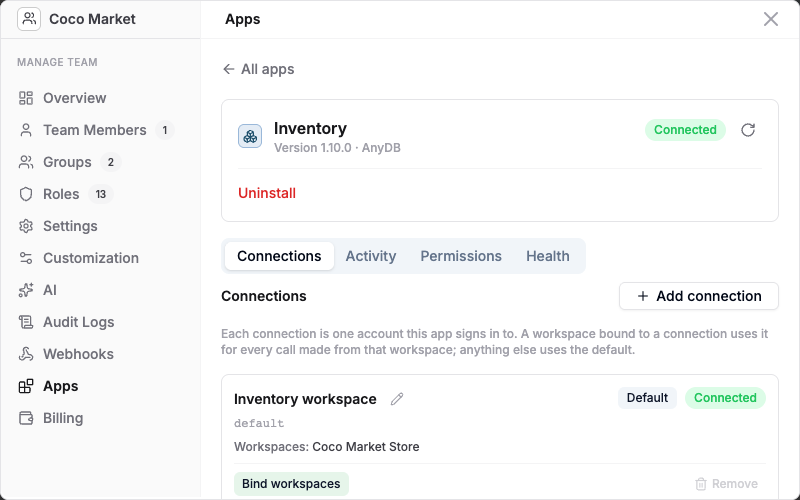Click the 'Coco Market Store' workspace name
This screenshot has width=800, height=500.
pos(366,447)
